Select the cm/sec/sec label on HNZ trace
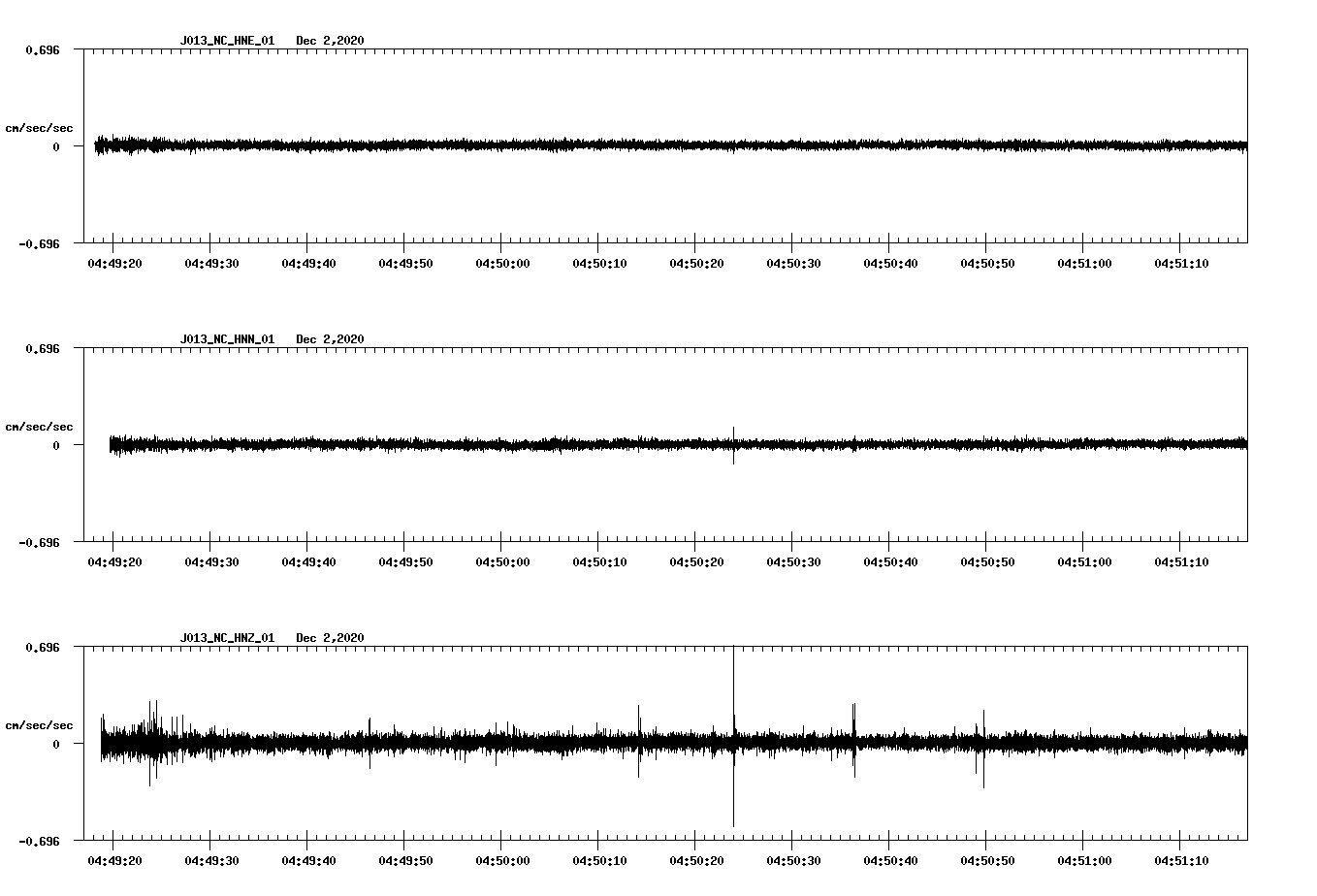1317x896 pixels. pos(40,723)
